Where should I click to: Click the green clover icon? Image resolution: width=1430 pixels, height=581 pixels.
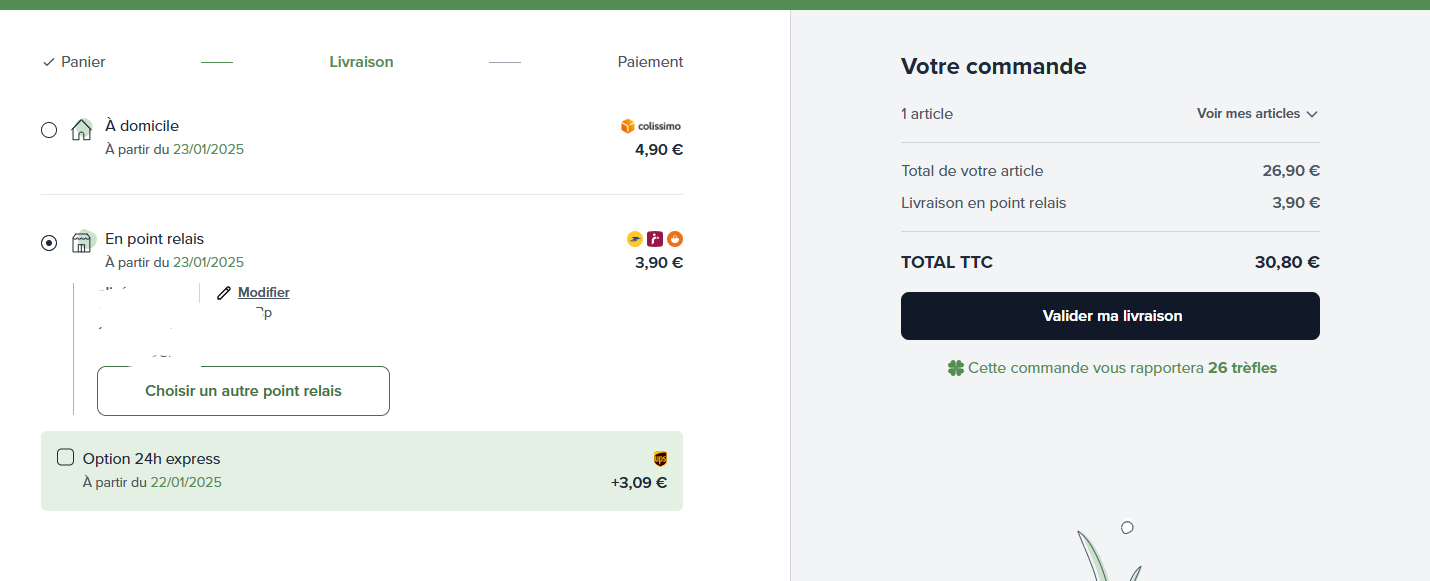[956, 368]
